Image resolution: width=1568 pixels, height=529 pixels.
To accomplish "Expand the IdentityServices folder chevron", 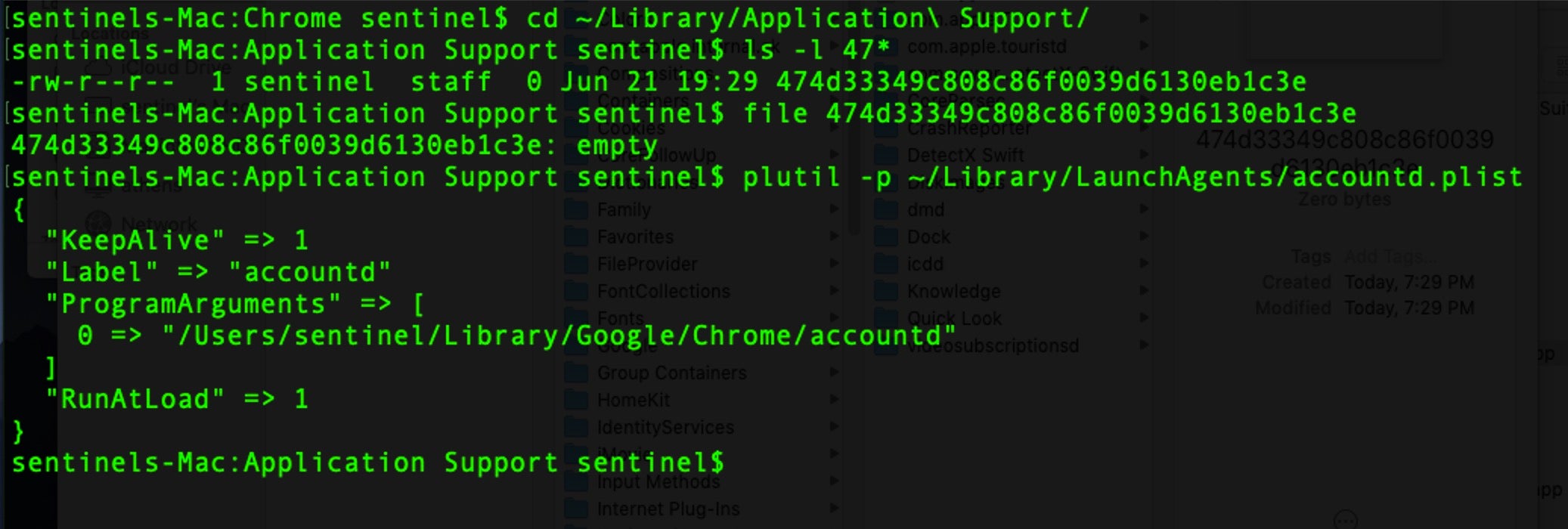I will tap(835, 427).
